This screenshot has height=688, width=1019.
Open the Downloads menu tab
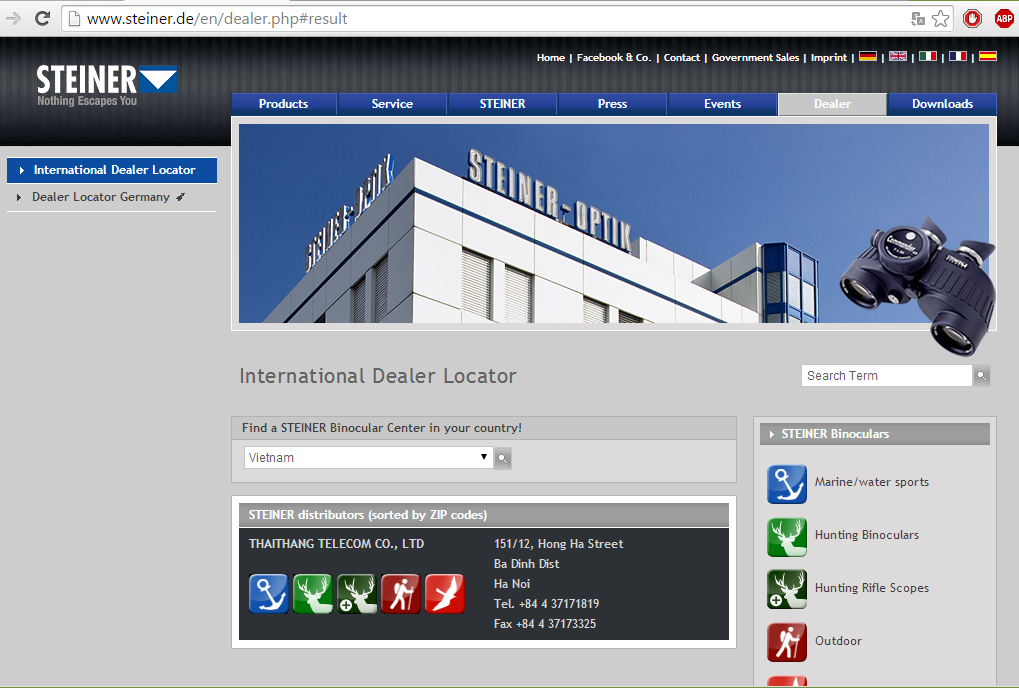tap(942, 104)
